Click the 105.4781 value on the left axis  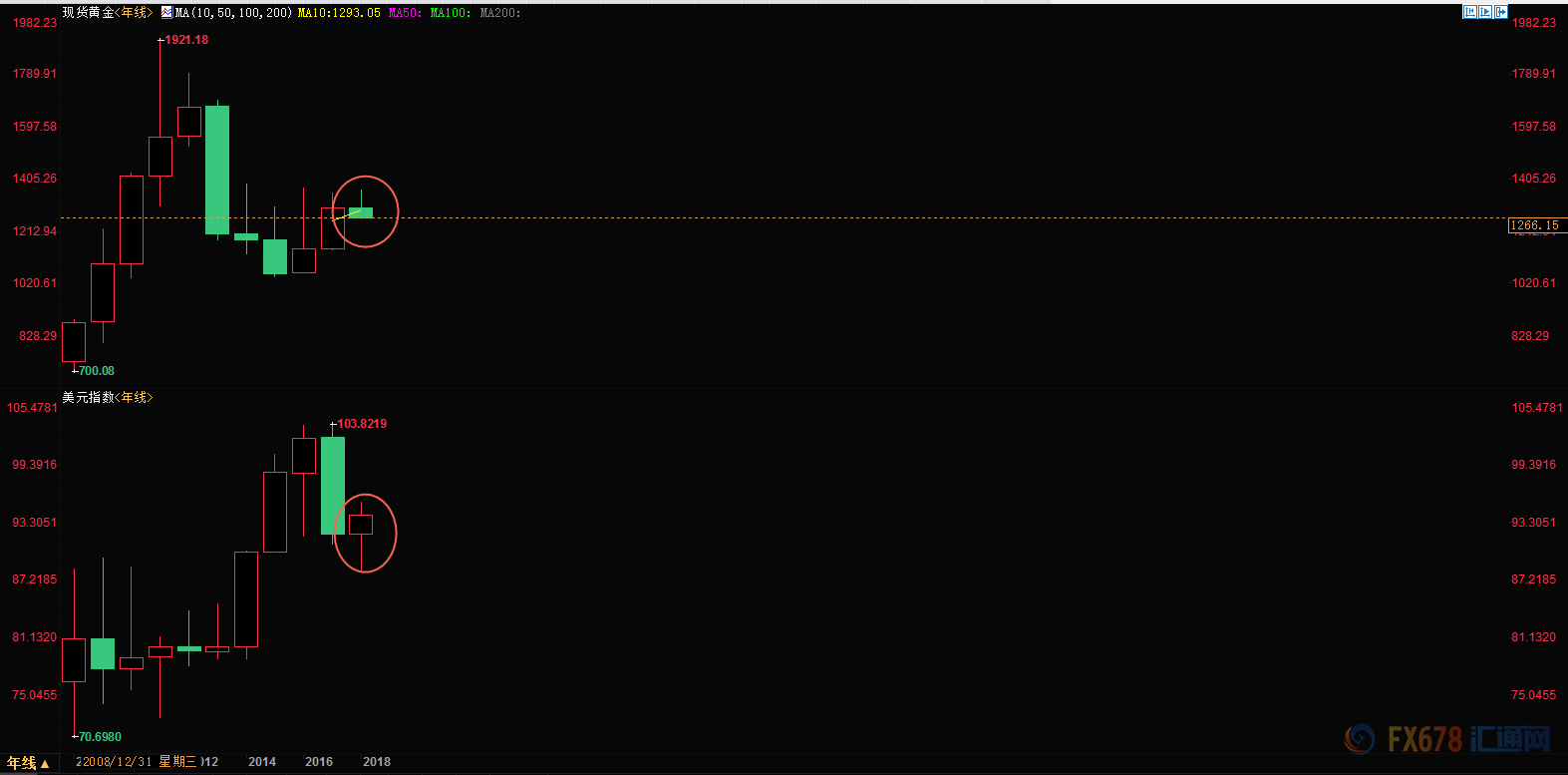click(33, 408)
